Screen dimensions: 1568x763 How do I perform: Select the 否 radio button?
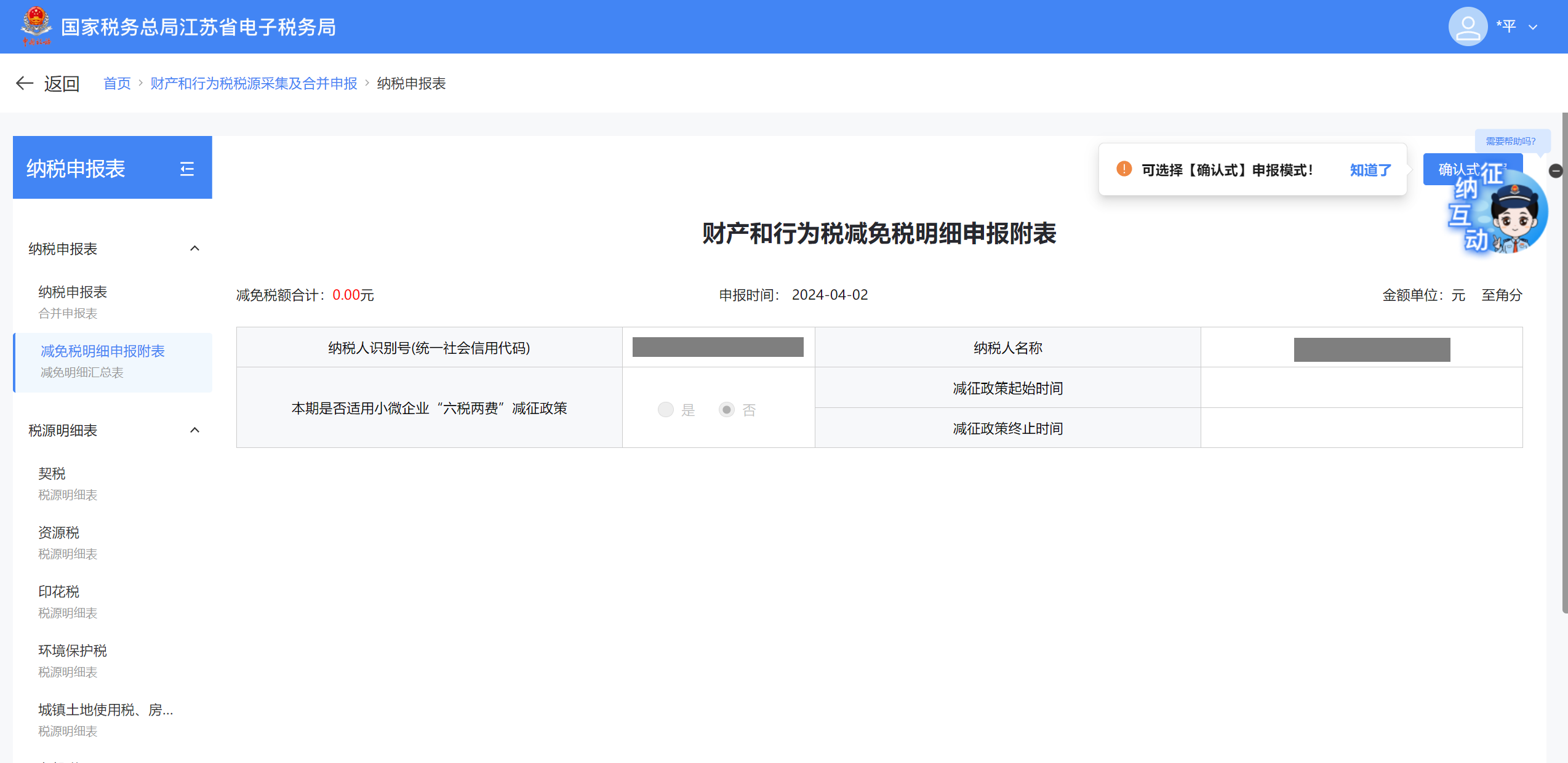pos(727,410)
